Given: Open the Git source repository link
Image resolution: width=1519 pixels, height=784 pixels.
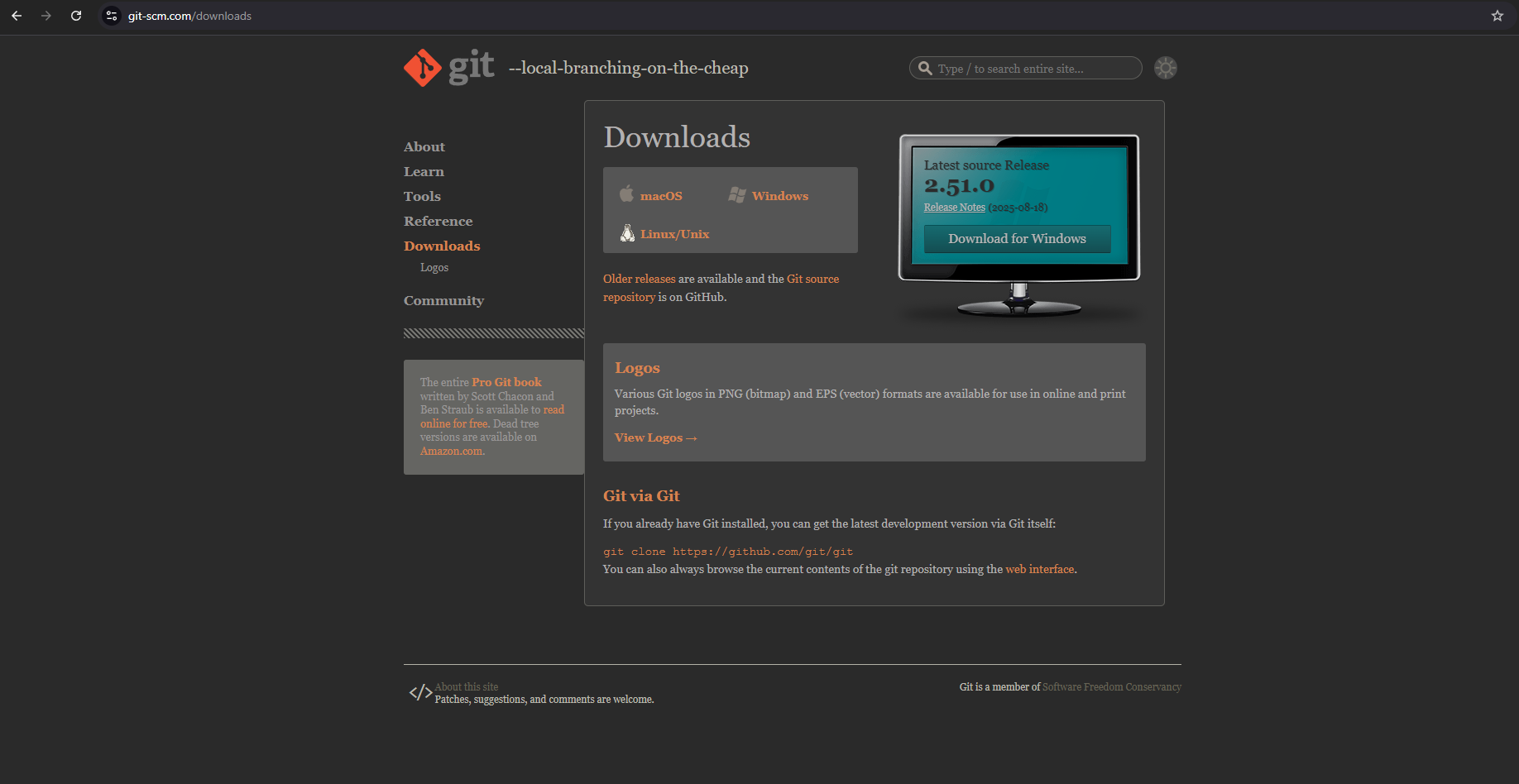Looking at the screenshot, I should pyautogui.click(x=812, y=279).
